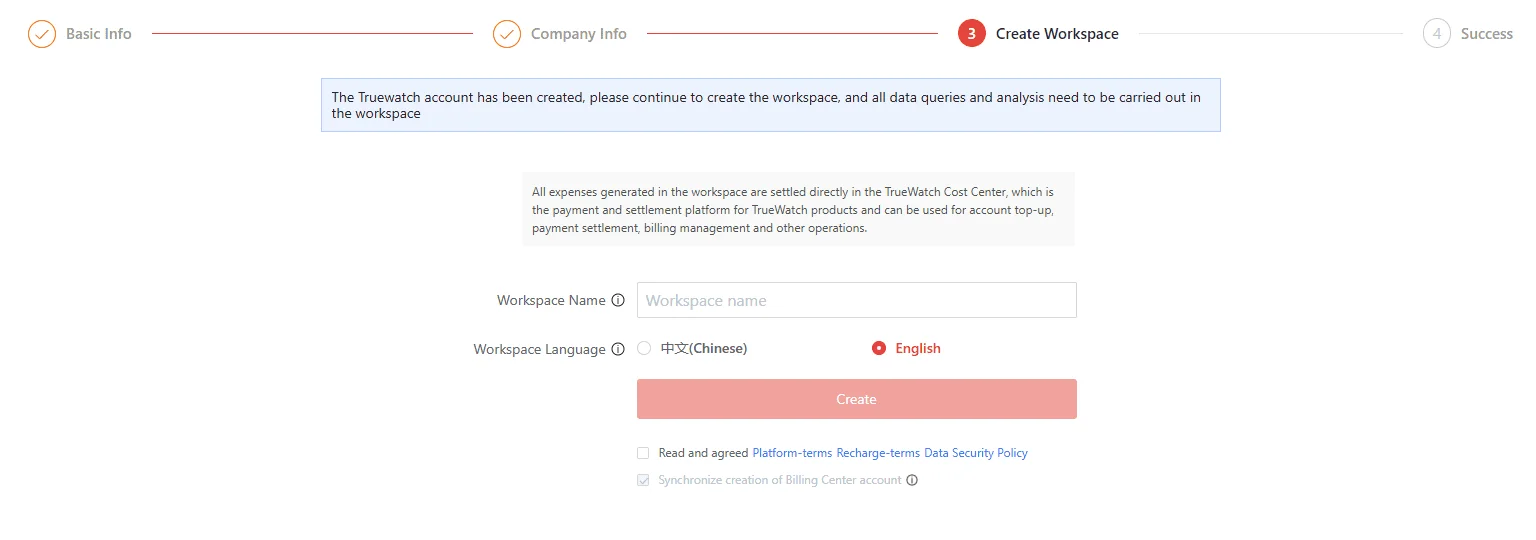Screen dimensions: 1536x540
Task: Click 'Synchronize creation of Billing Center account' text
Action: (780, 480)
